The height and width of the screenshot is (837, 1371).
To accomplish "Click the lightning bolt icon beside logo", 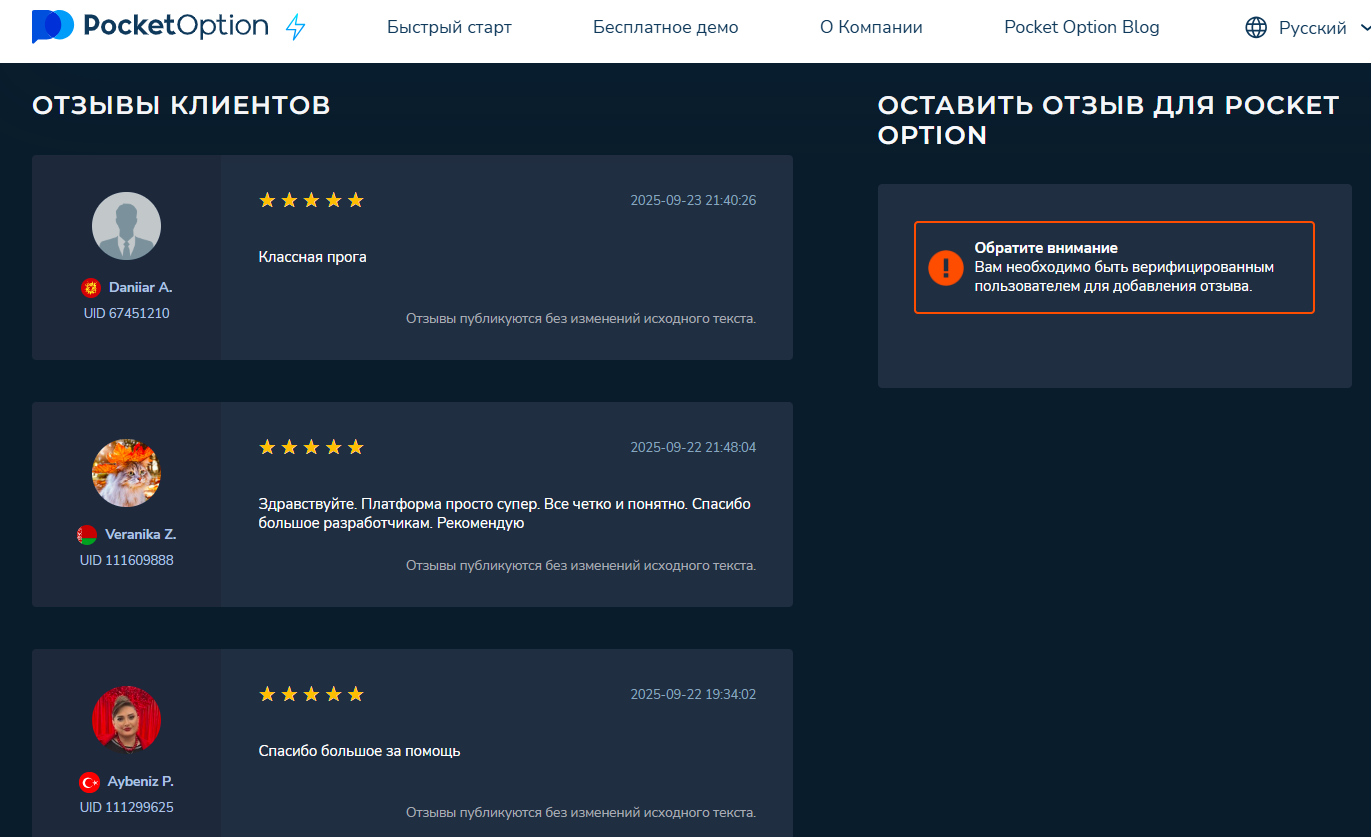I will [x=296, y=27].
